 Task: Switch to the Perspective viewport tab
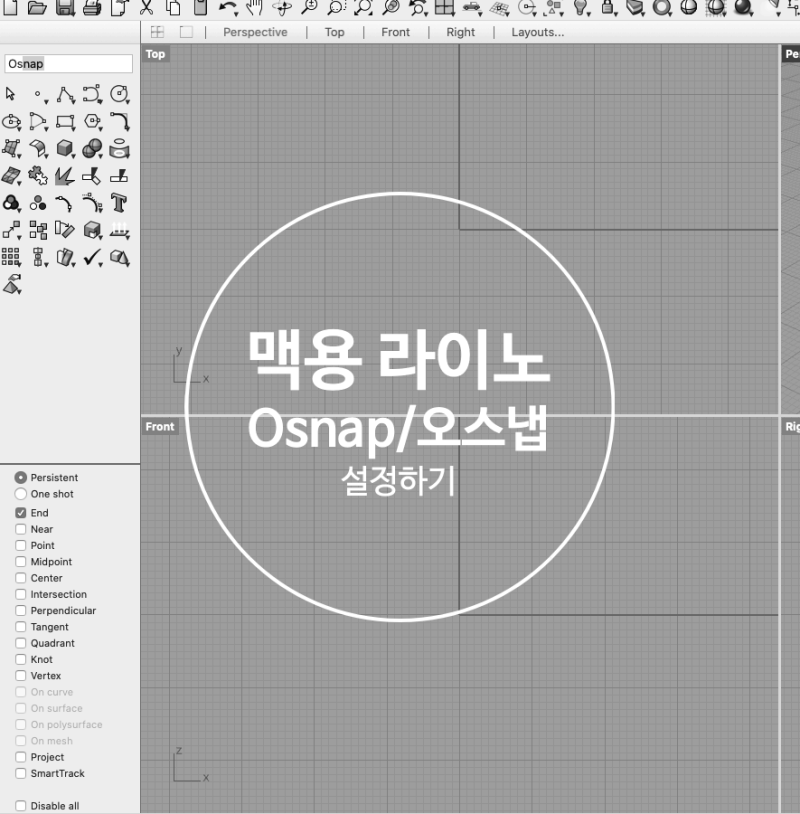[x=255, y=32]
